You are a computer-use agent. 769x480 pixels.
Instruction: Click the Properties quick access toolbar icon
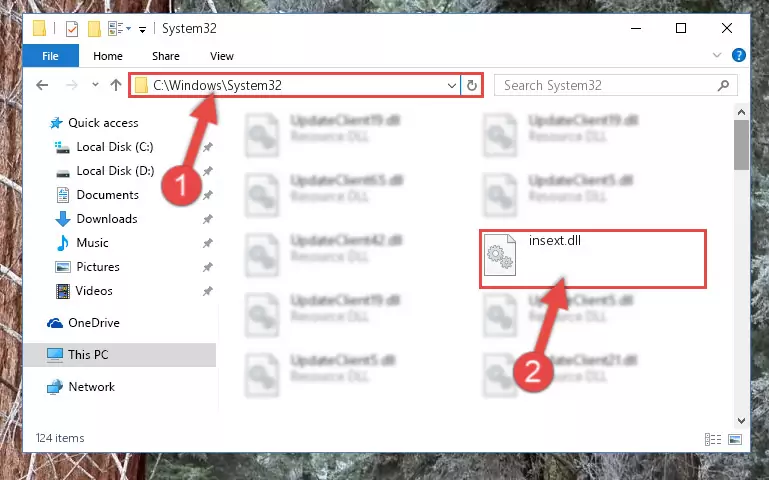click(72, 29)
